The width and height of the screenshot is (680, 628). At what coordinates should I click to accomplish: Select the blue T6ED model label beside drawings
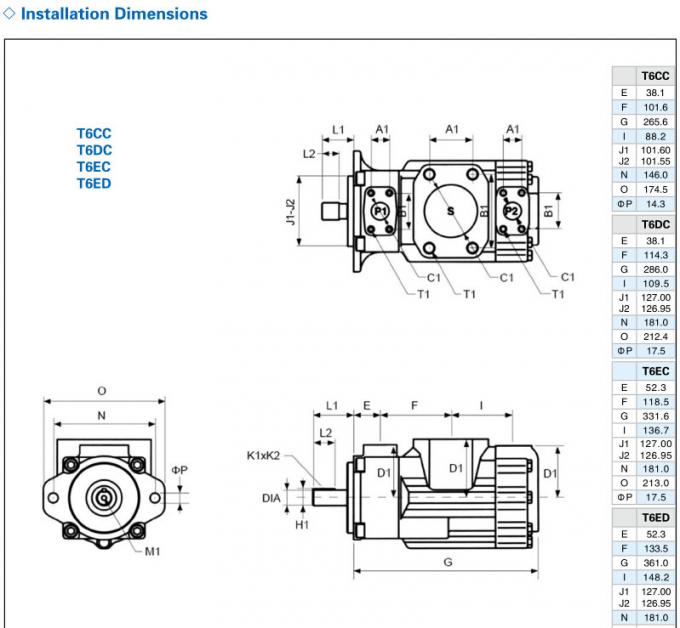[94, 183]
